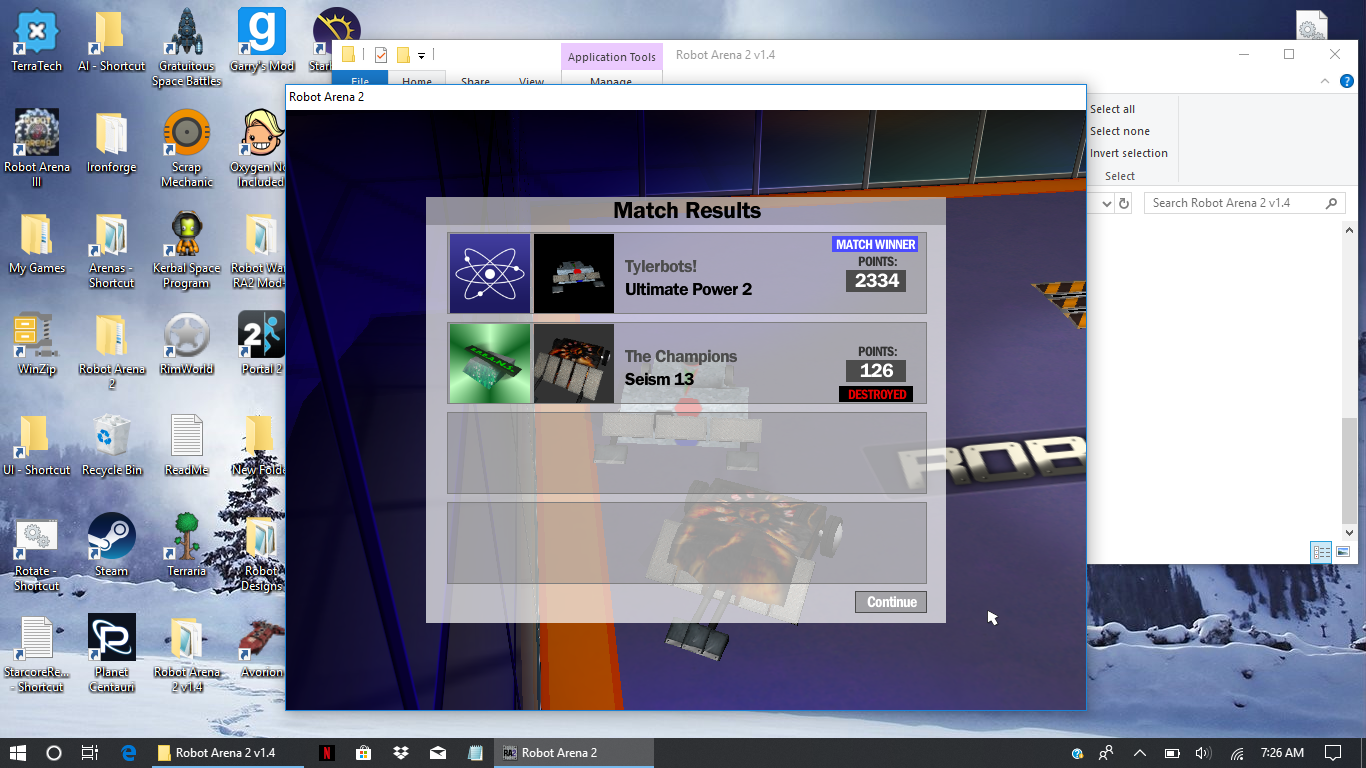Select The Champions team green logo
Viewport: 1366px width, 768px height.
490,363
